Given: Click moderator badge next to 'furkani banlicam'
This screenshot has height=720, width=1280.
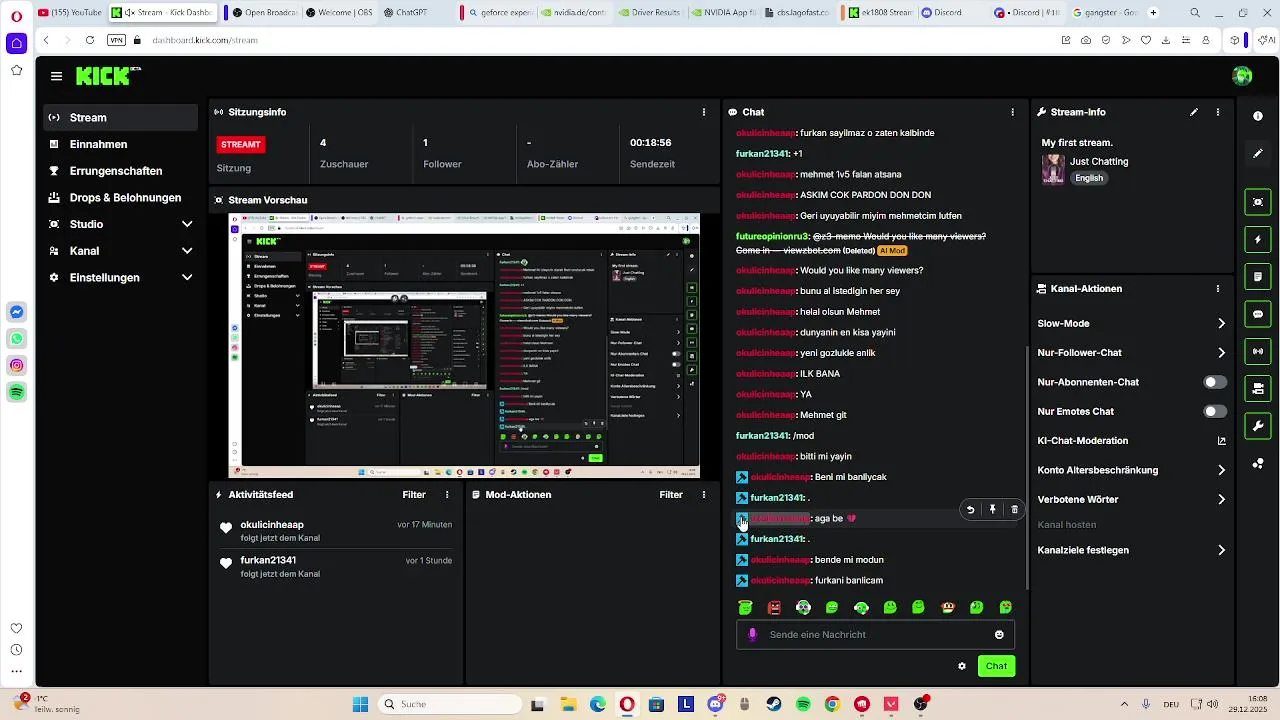Looking at the screenshot, I should pos(742,580).
